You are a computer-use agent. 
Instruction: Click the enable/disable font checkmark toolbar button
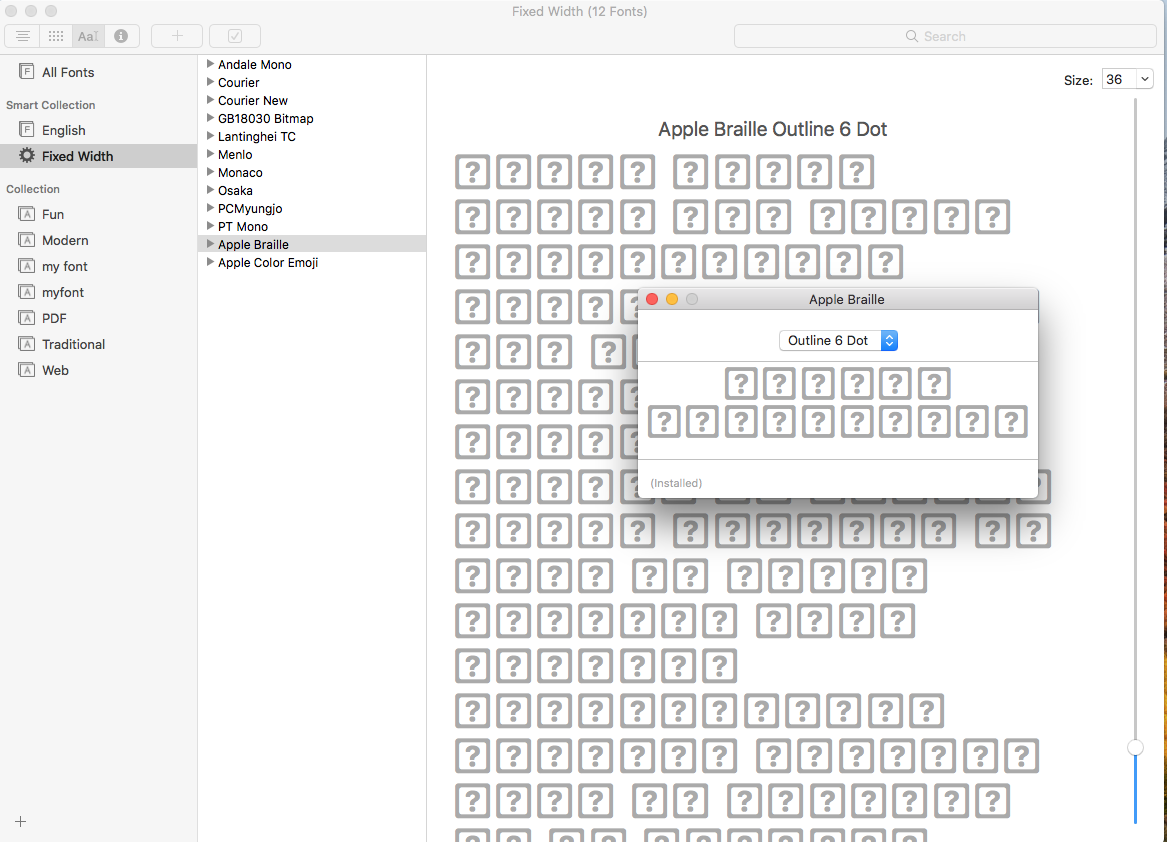pos(234,36)
